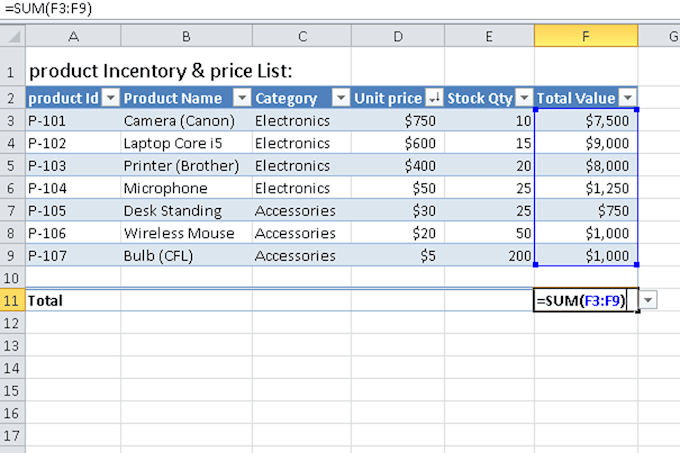Select row 2 header

click(x=12, y=98)
